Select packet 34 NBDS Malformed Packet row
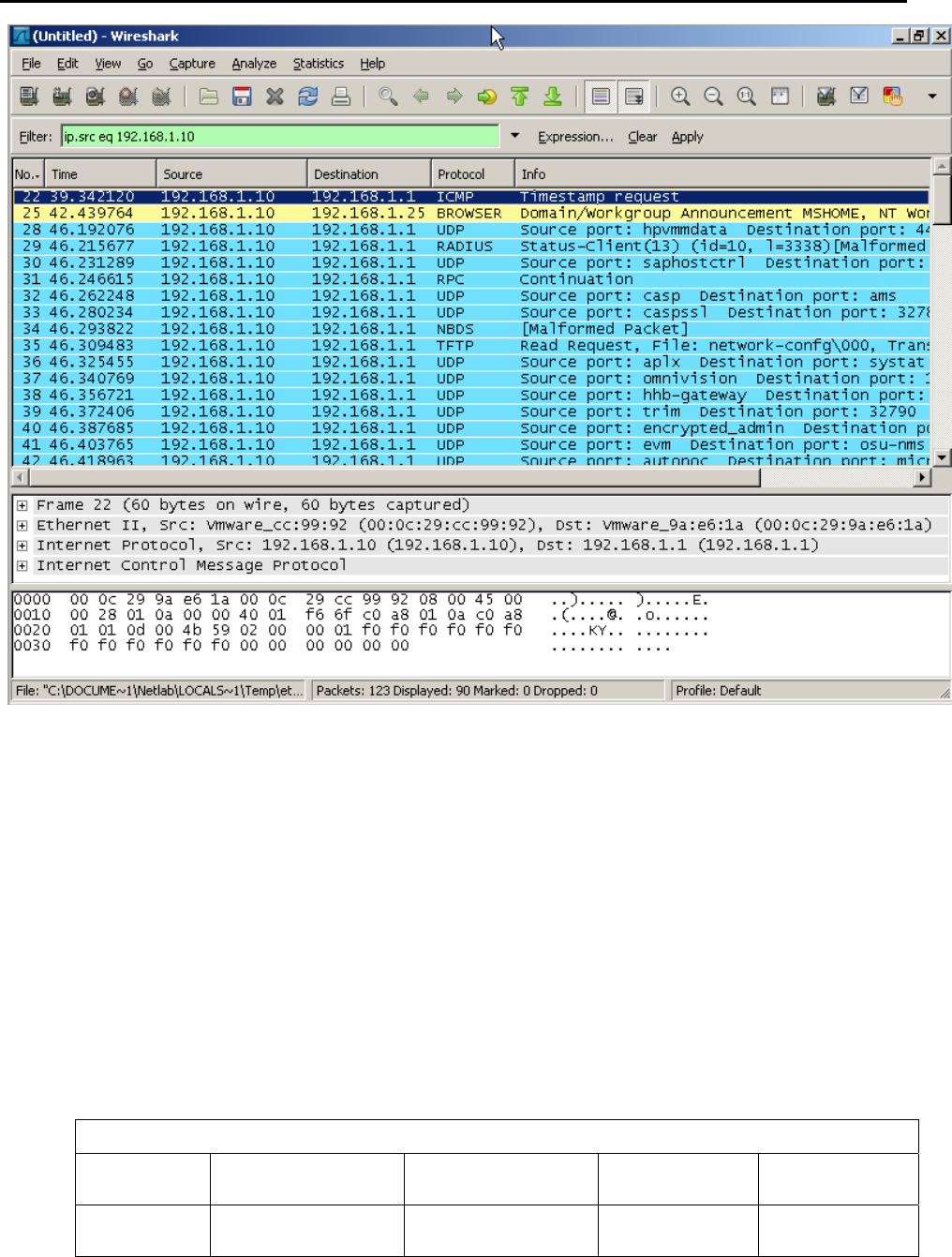Viewport: 952px width, 1257px height. [x=471, y=329]
